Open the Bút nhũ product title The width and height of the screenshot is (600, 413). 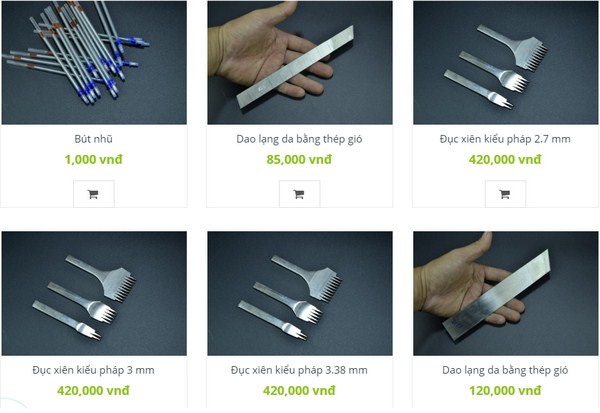click(x=94, y=139)
